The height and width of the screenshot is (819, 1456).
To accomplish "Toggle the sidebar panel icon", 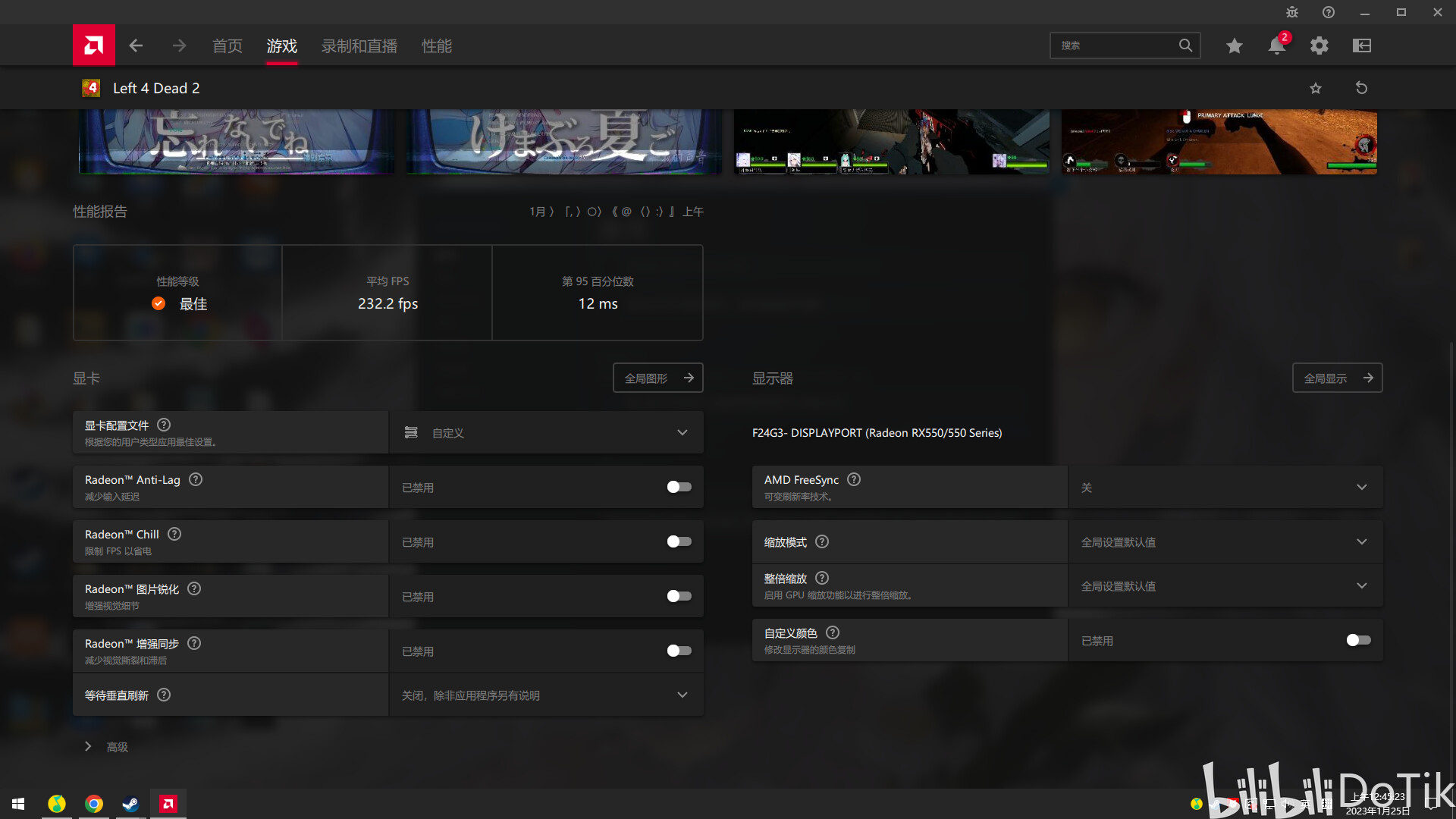I will (x=1362, y=45).
